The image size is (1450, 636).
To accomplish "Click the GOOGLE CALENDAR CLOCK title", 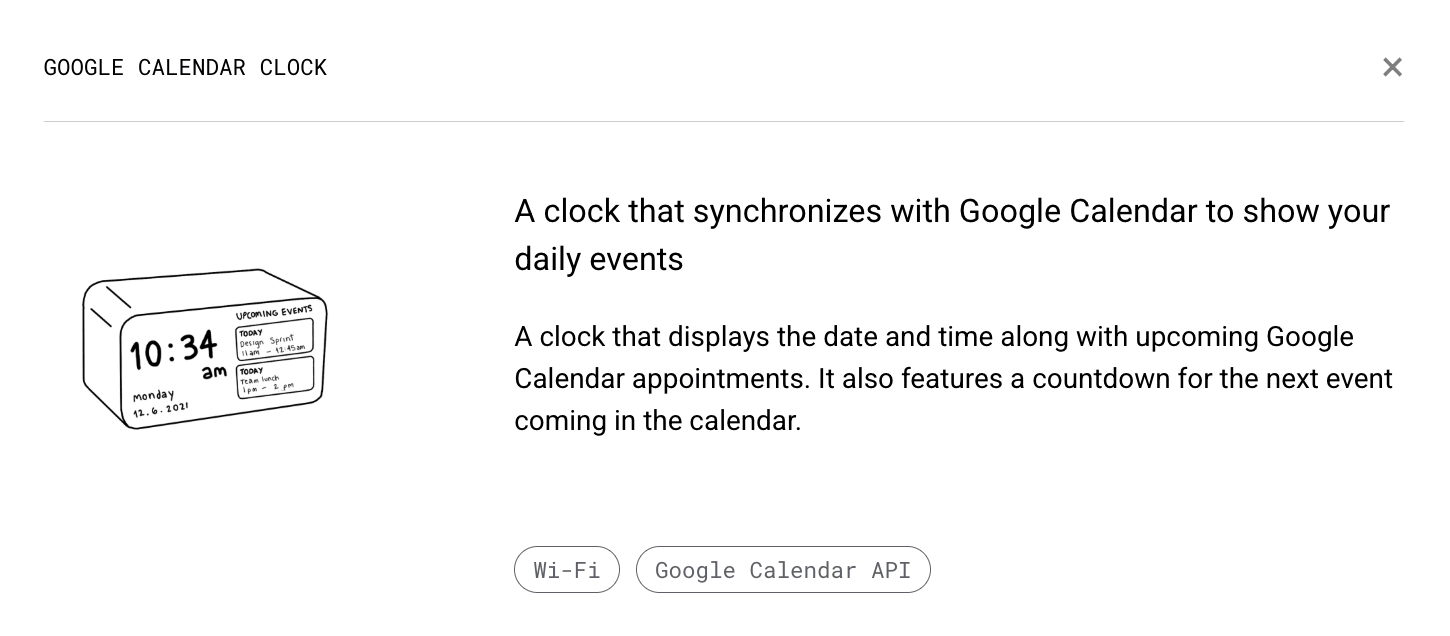I will coord(185,67).
